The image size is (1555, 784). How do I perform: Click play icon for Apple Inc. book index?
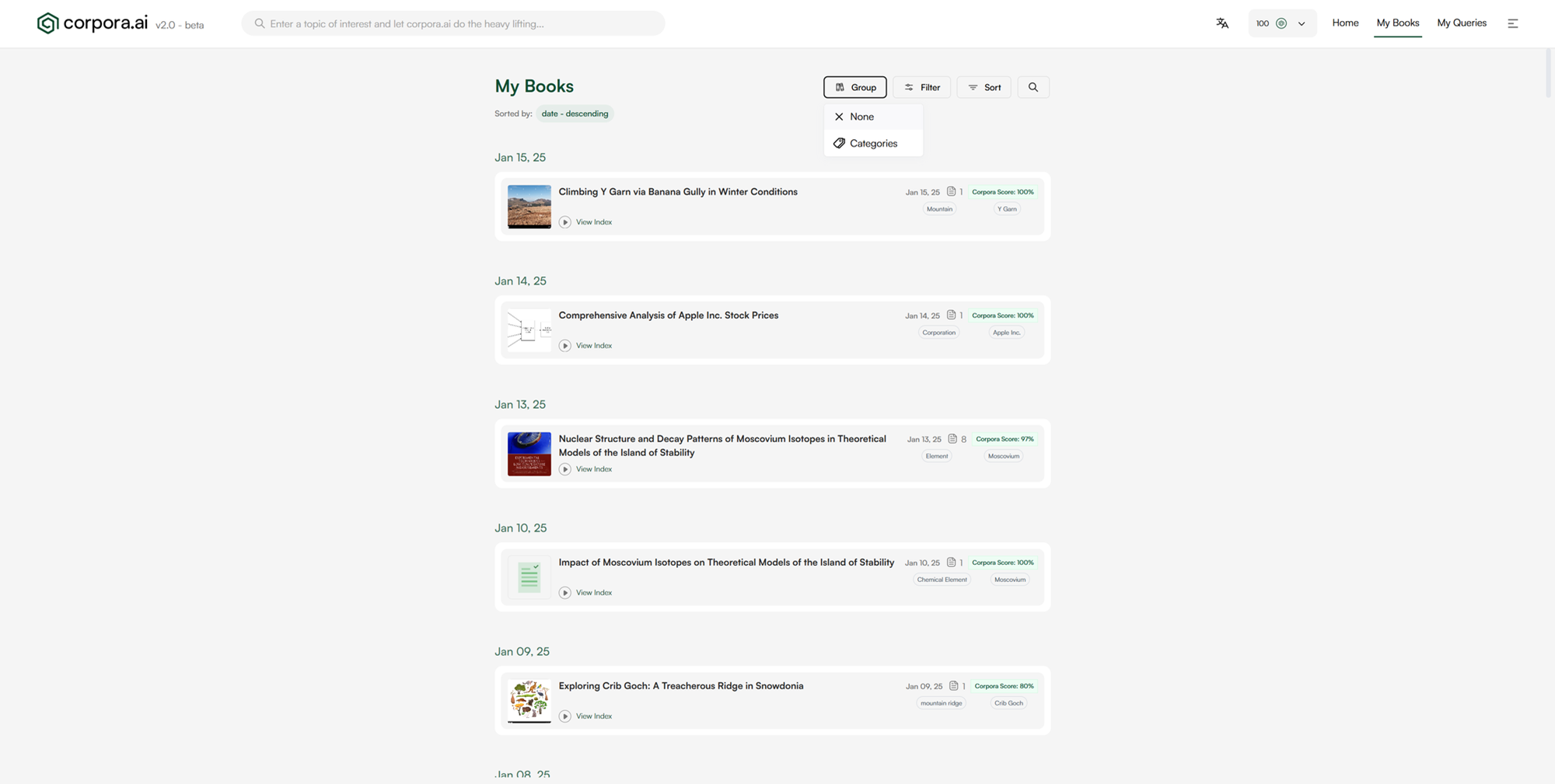pos(565,346)
